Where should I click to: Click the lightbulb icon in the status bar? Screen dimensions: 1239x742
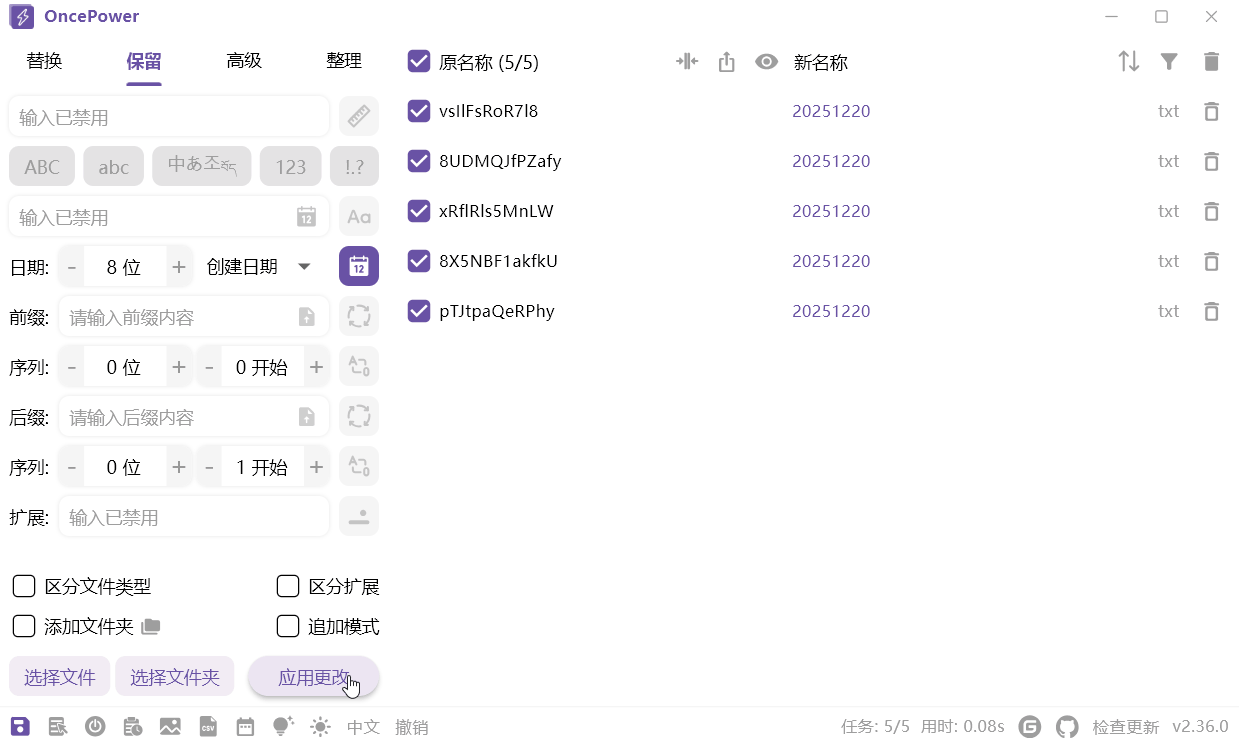coord(283,726)
